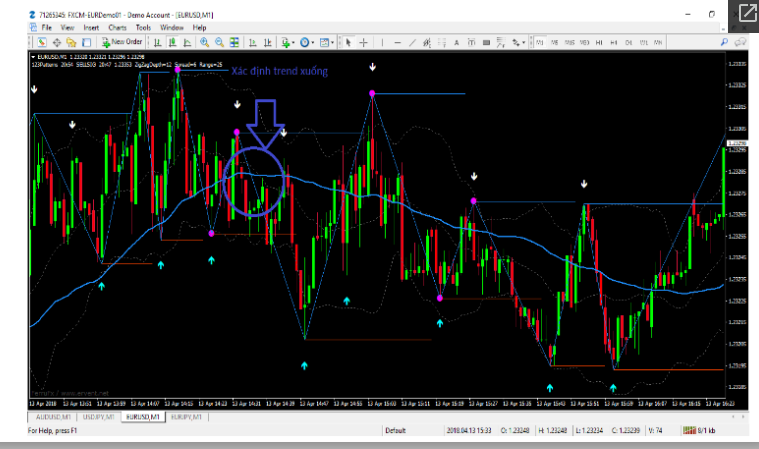759x449 pixels.
Task: Select the crosshair cursor tool
Action: (363, 42)
